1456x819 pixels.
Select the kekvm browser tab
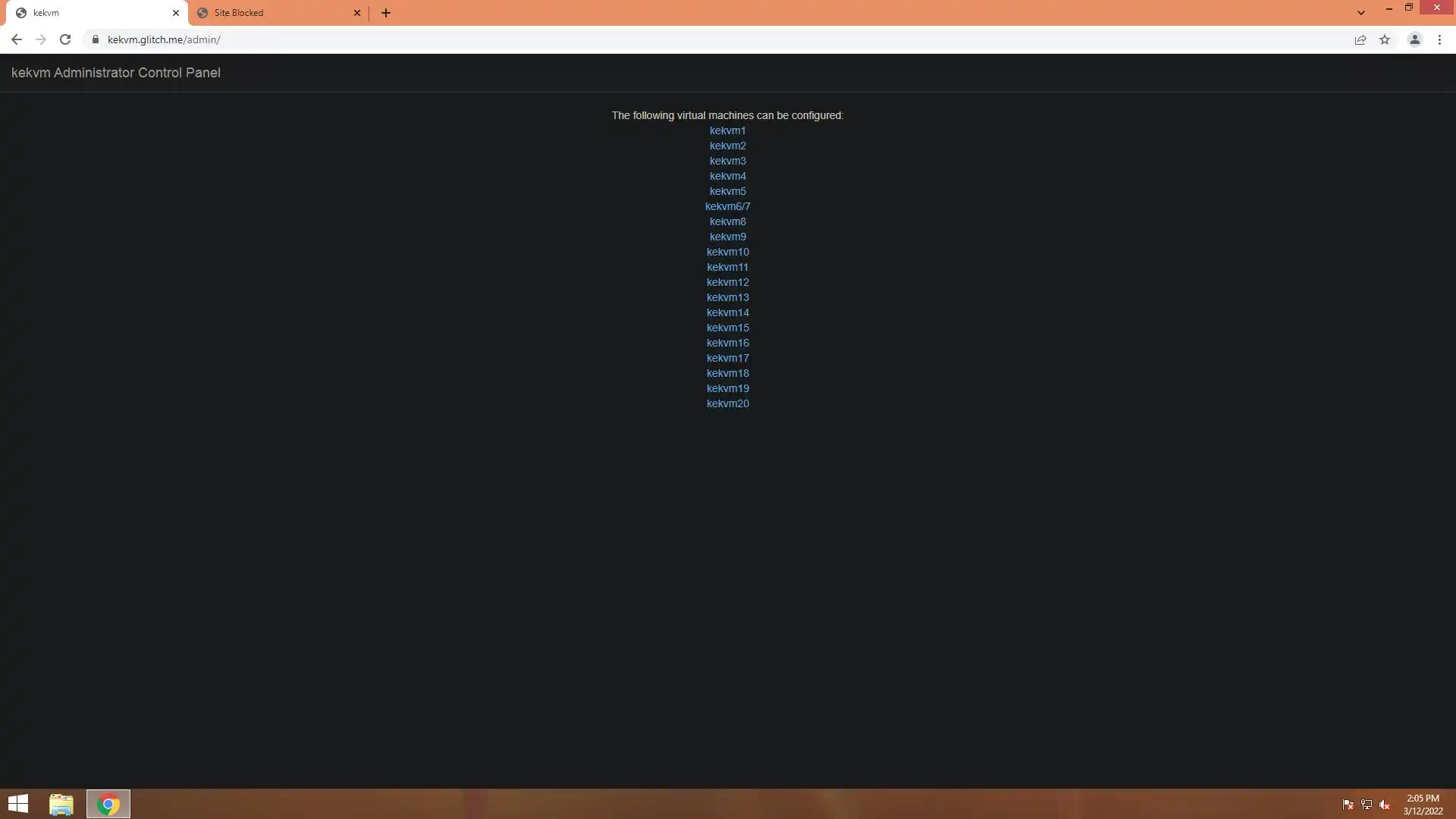click(x=91, y=13)
